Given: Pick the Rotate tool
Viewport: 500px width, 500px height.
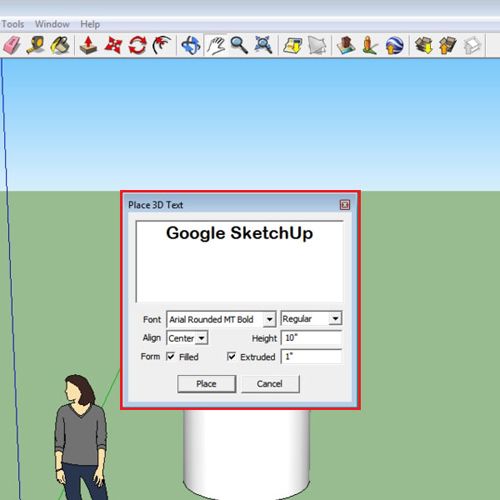Looking at the screenshot, I should click(x=138, y=45).
